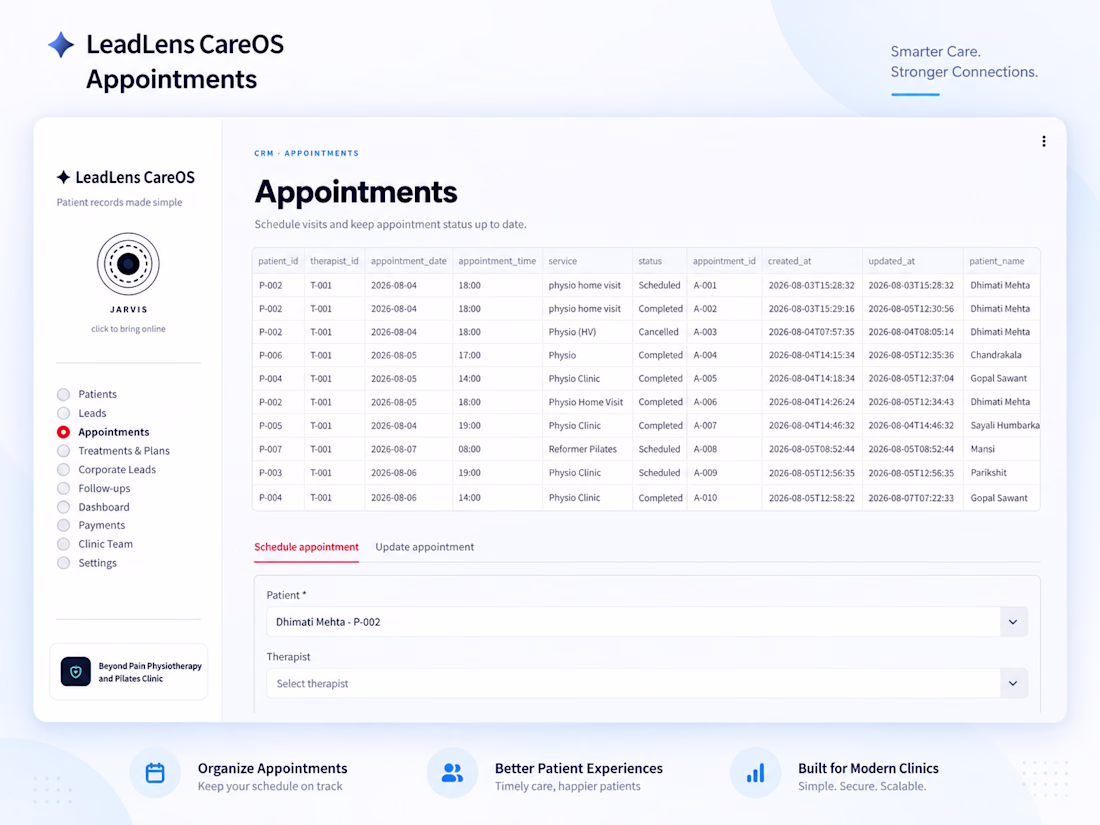Sort by the status column header
This screenshot has width=1100, height=825.
tap(659, 261)
